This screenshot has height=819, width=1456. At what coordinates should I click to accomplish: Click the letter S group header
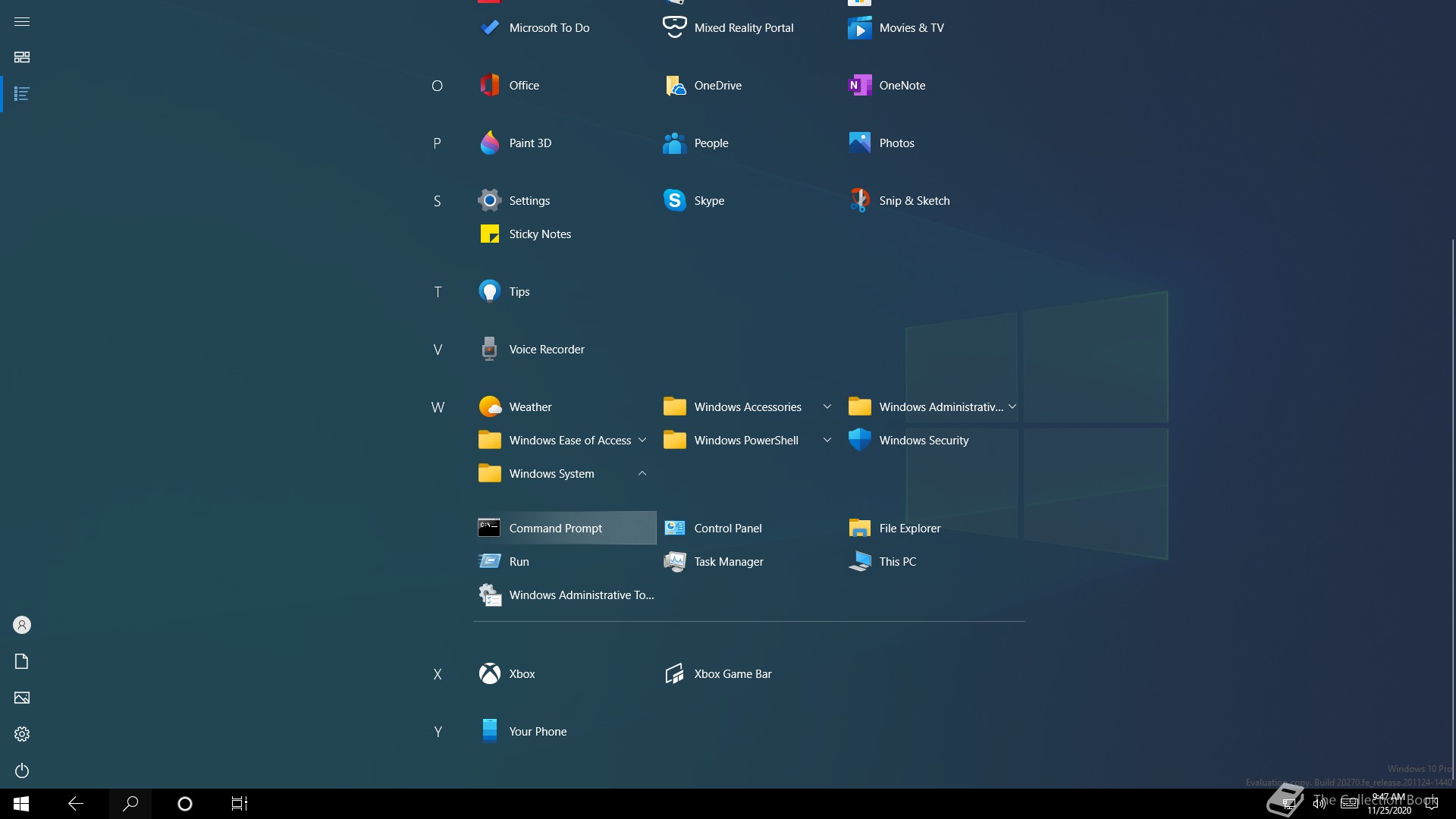point(438,201)
